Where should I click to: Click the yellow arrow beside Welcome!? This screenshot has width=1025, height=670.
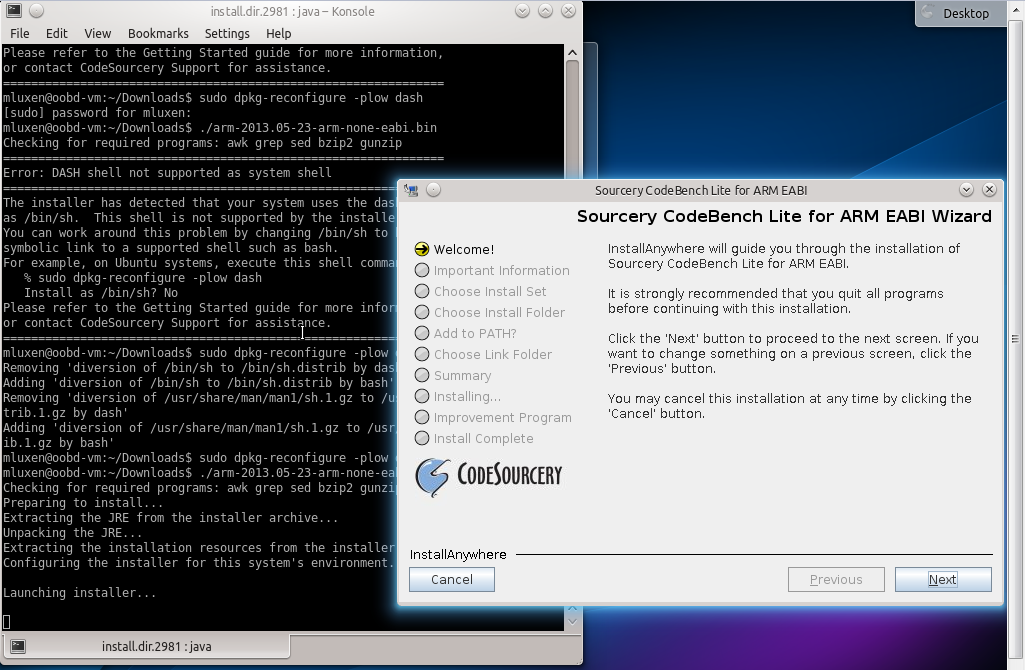[421, 250]
